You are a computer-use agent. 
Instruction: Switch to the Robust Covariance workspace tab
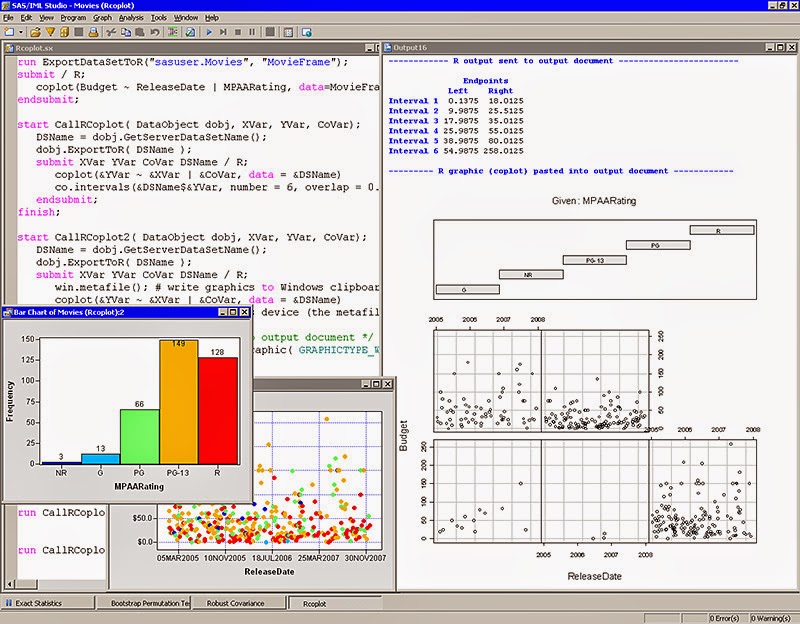click(238, 603)
